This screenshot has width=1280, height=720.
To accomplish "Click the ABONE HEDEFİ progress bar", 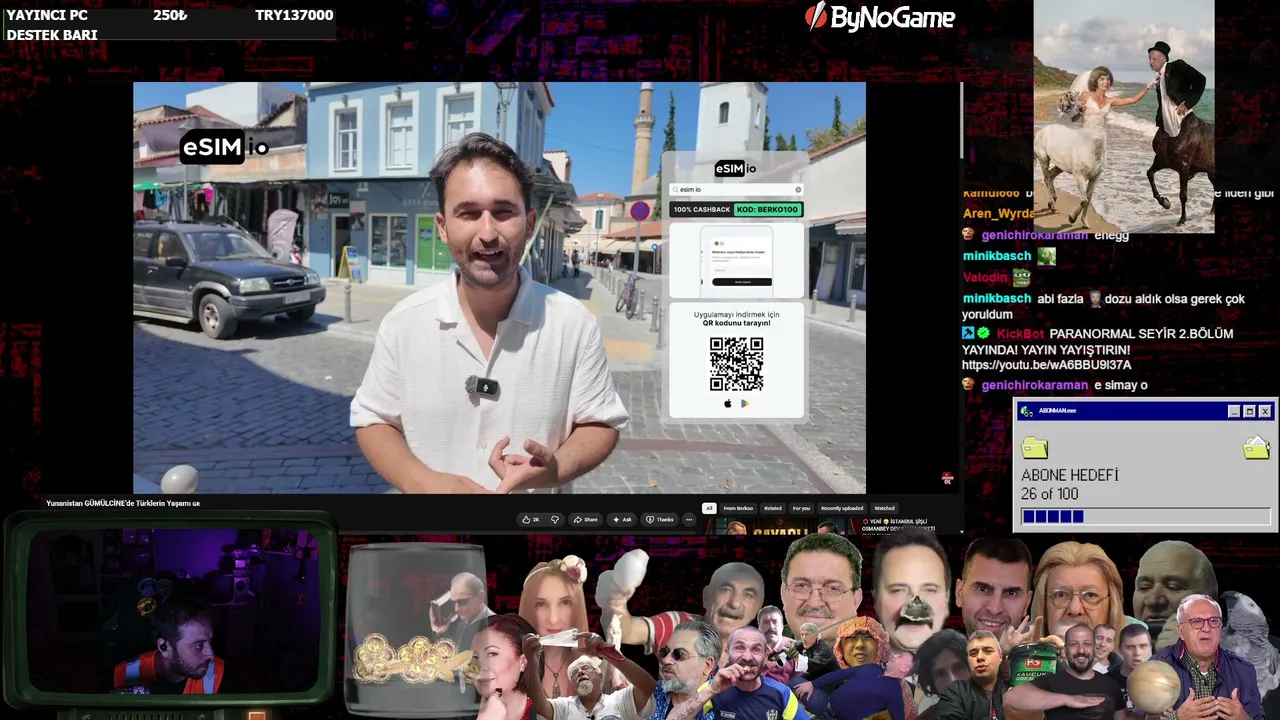I will point(1145,516).
